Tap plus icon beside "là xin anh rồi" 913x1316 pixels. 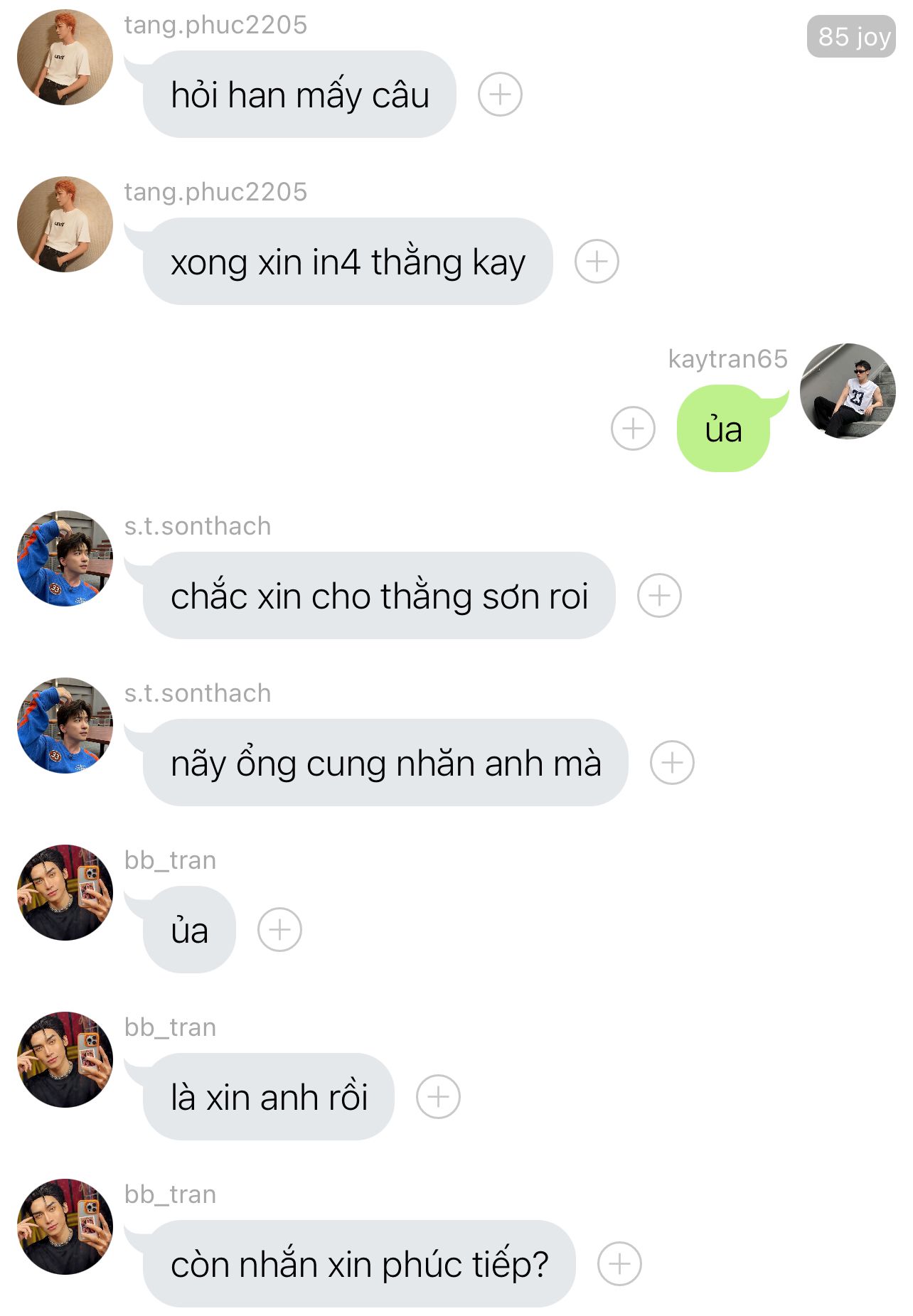438,1096
